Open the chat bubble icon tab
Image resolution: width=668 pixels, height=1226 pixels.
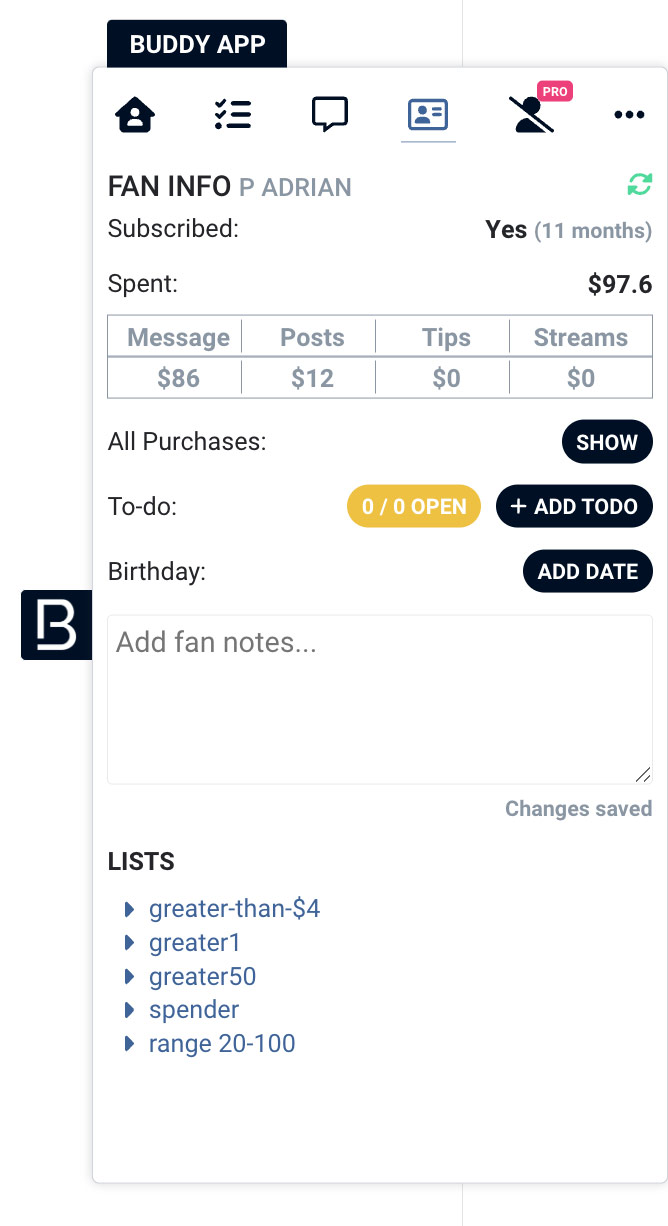[x=330, y=114]
